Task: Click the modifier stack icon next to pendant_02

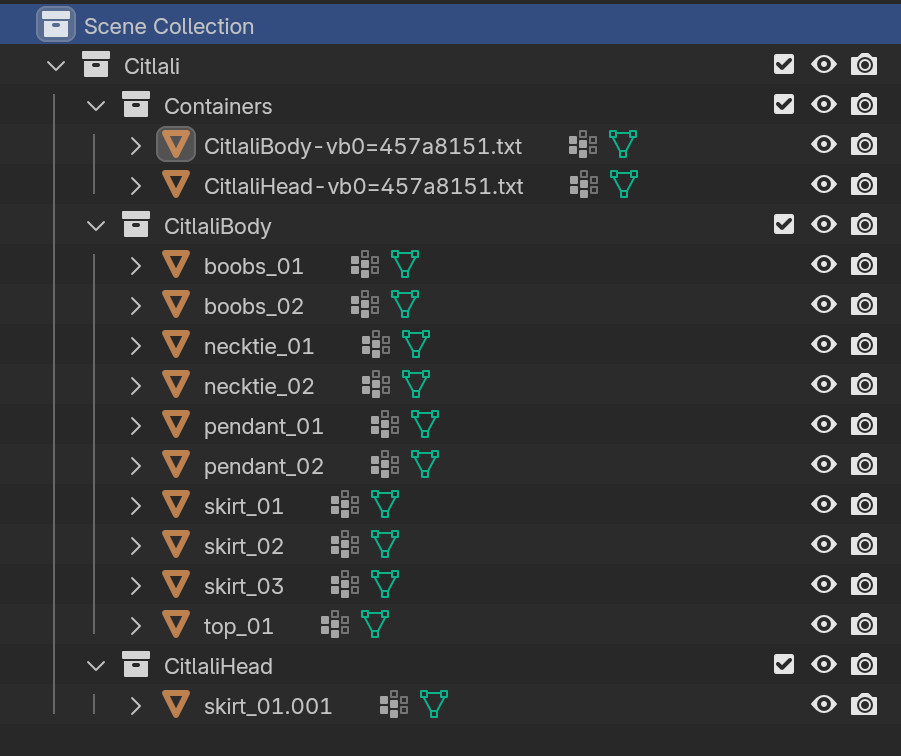Action: tap(385, 464)
